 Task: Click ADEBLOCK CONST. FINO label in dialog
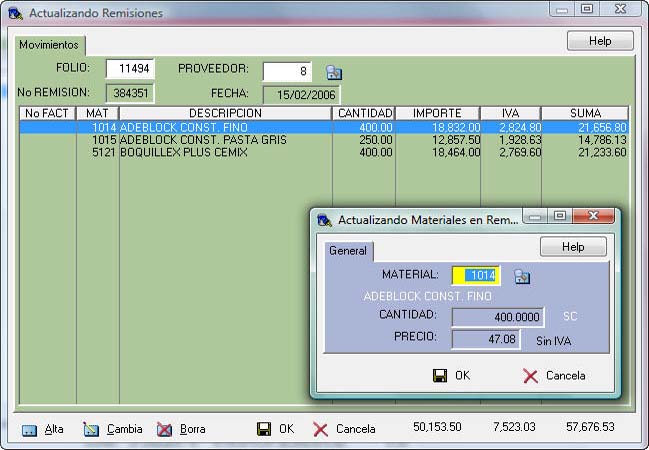tap(428, 296)
